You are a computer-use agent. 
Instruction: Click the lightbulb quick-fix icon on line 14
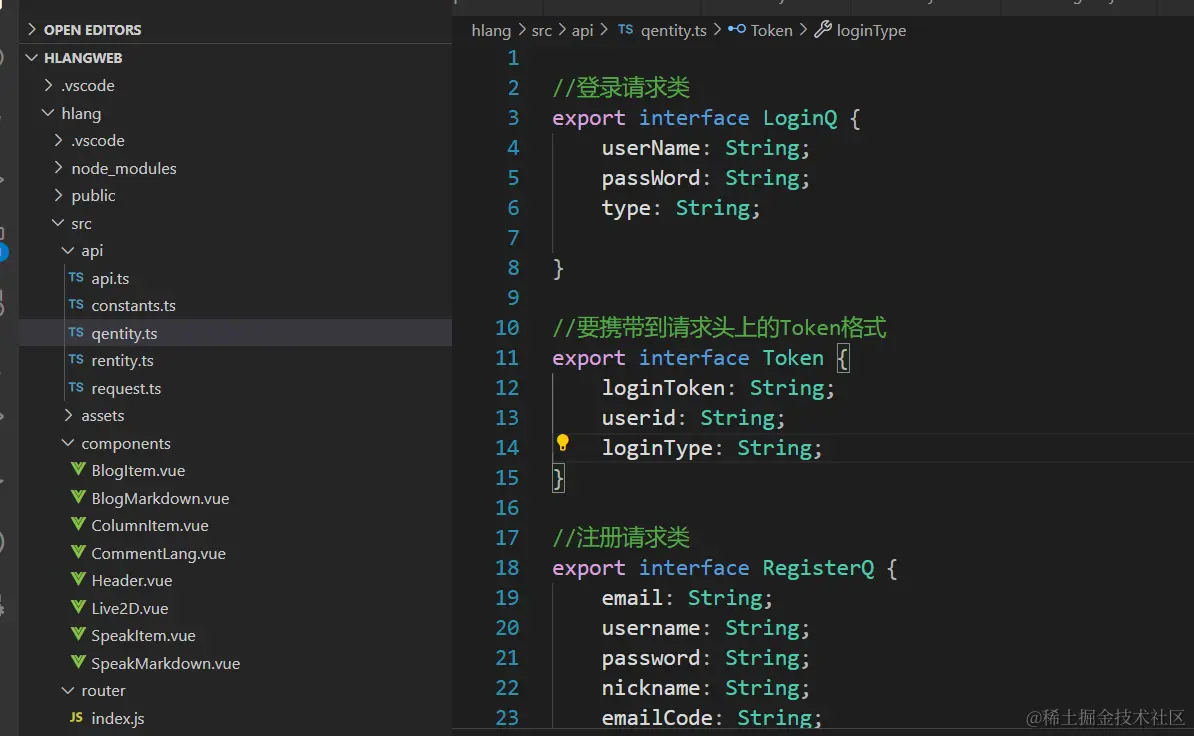coord(563,442)
